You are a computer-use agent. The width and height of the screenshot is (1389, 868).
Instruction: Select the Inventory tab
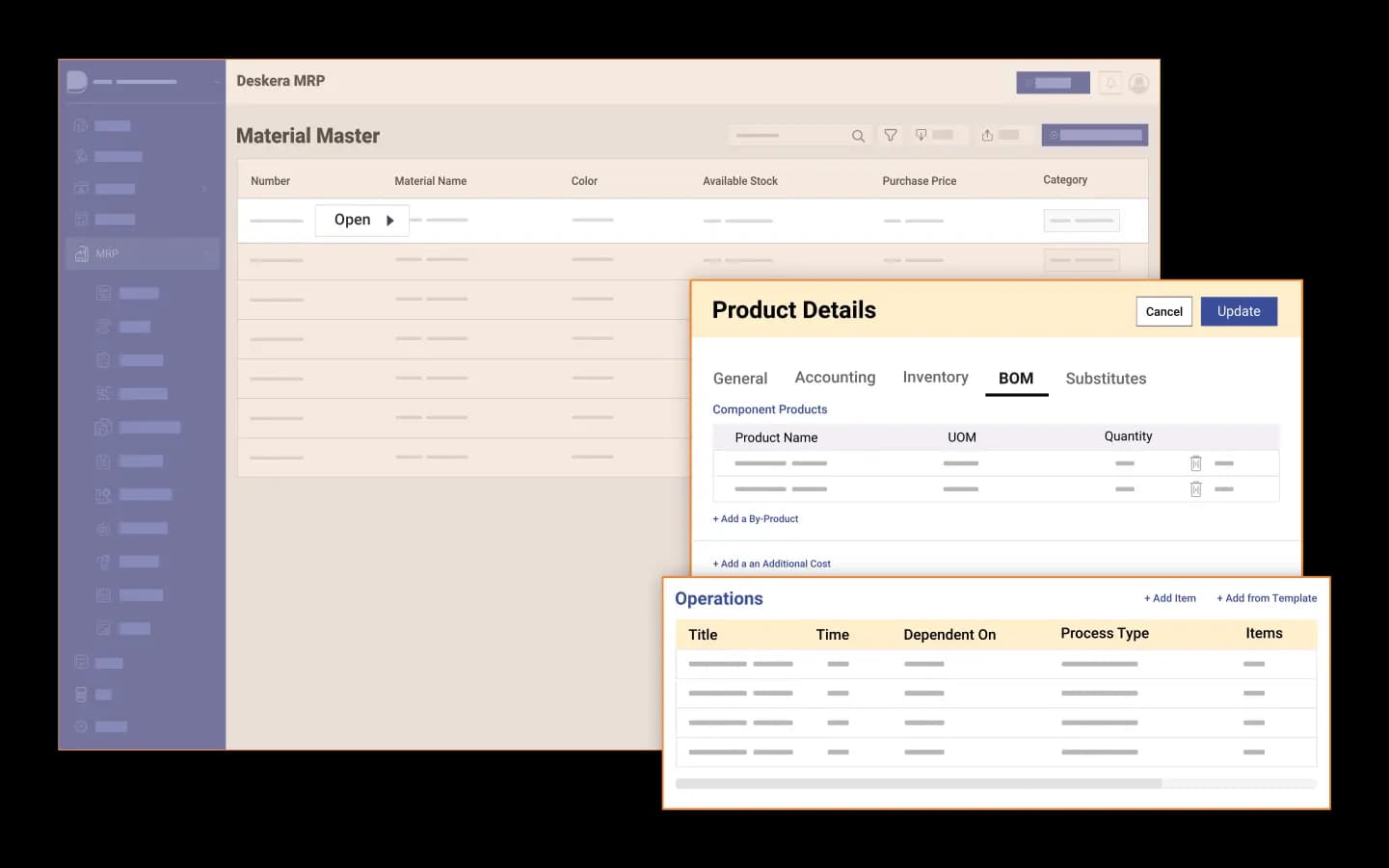[x=935, y=378]
